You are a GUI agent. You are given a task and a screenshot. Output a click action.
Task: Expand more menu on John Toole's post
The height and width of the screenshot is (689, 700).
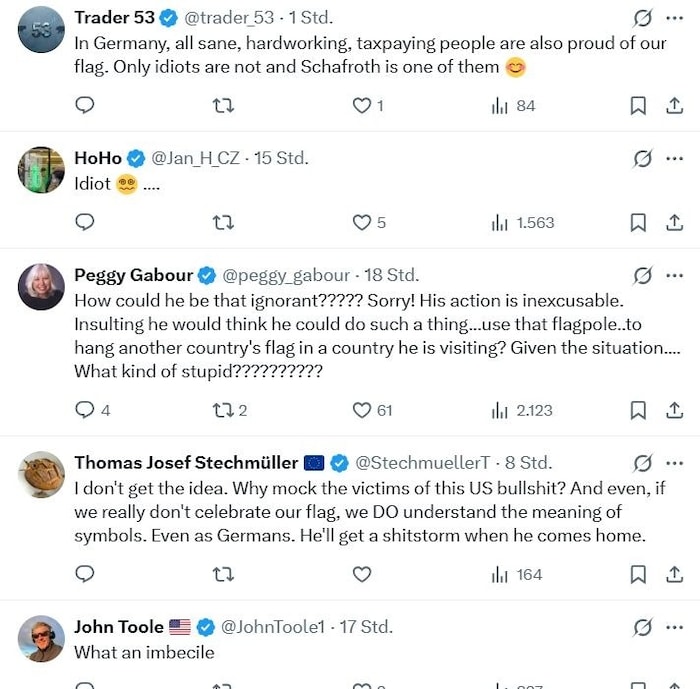(x=675, y=627)
